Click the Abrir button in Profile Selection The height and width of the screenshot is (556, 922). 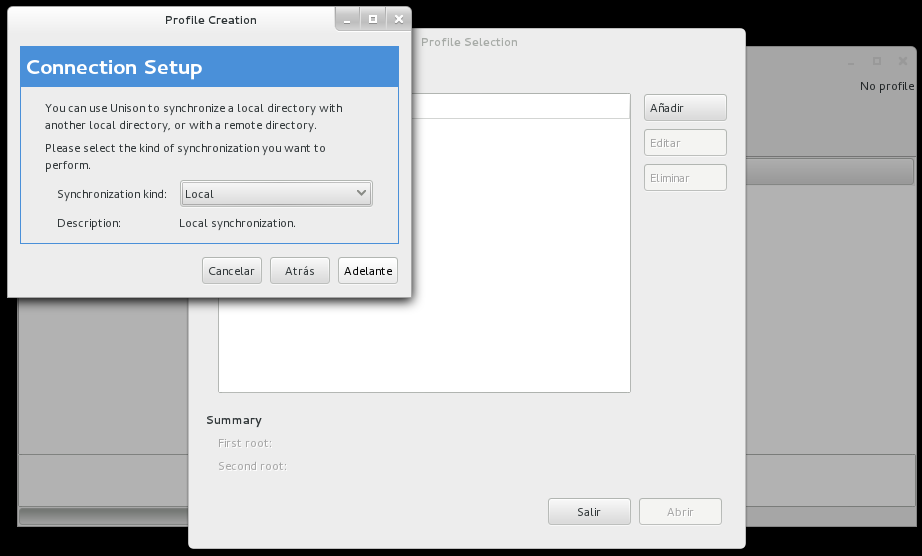pyautogui.click(x=680, y=512)
